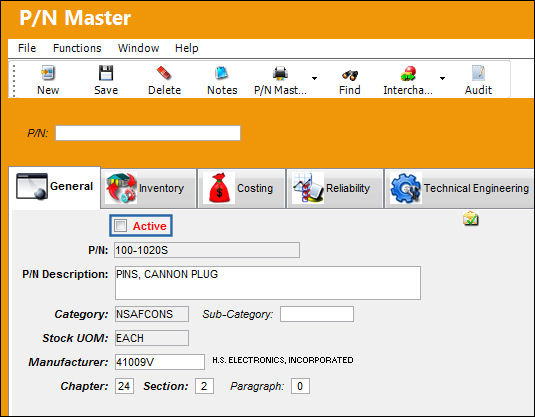Click the Manufacturer field 41009V
Viewport: 535px width, 417px height.
tap(160, 362)
